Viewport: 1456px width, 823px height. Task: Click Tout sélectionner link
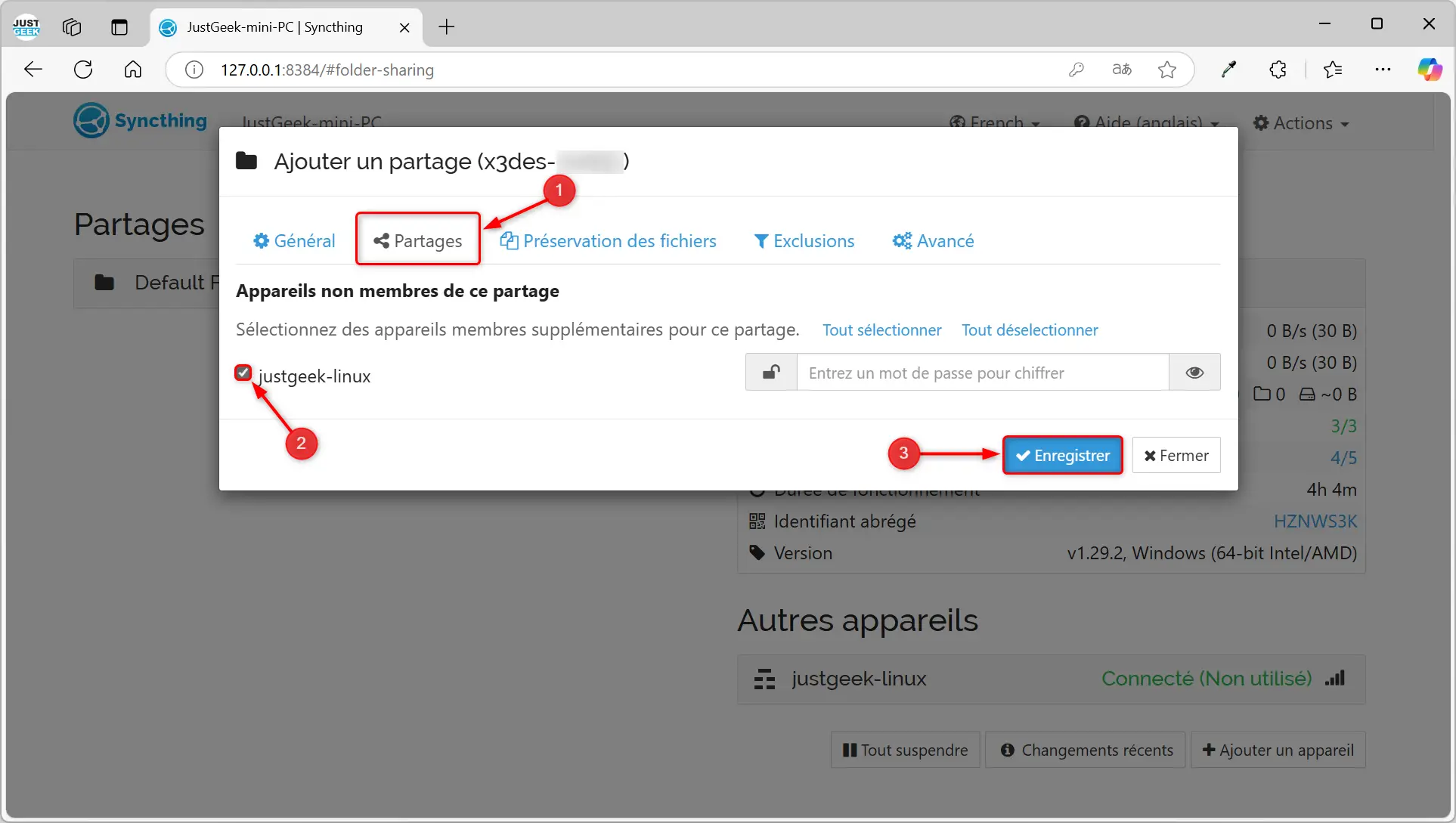coord(881,330)
